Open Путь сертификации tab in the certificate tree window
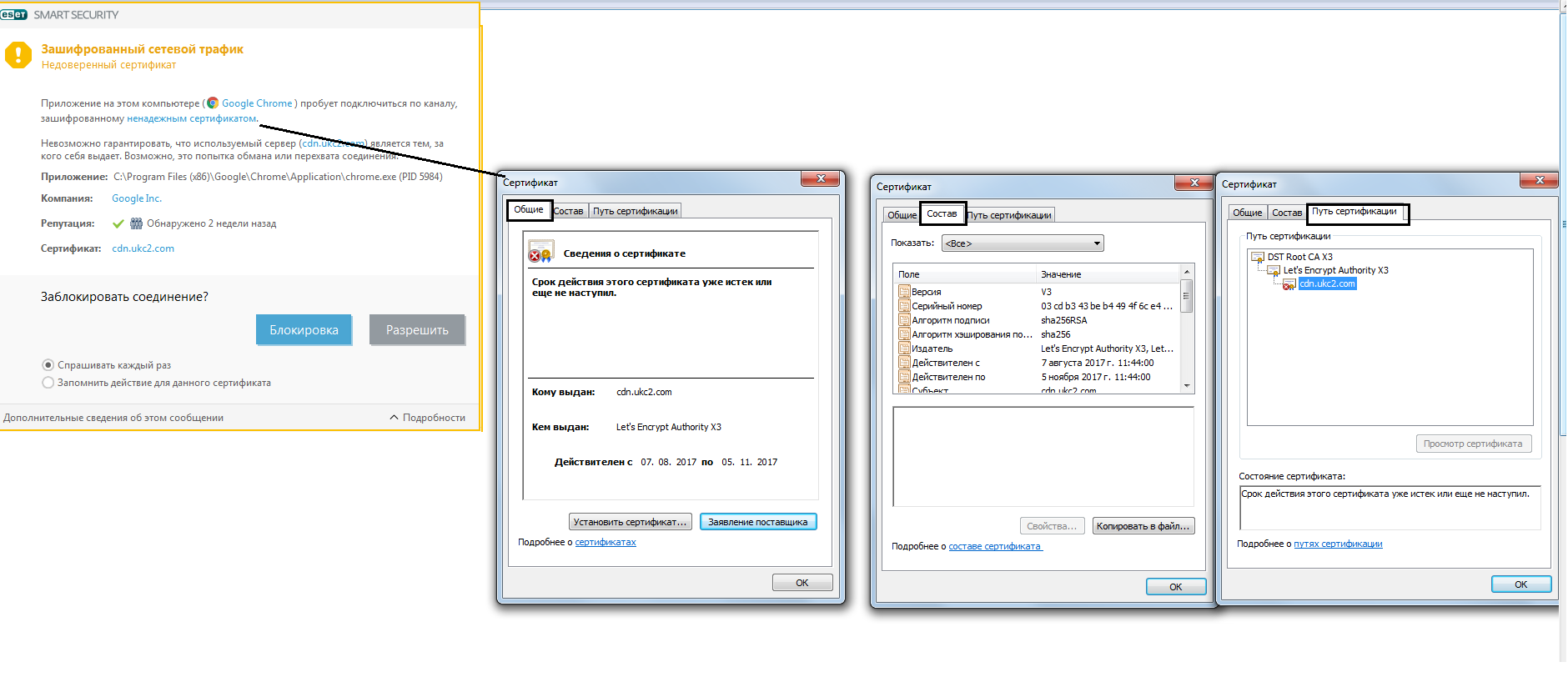This screenshot has width=1568, height=677. 1357,213
